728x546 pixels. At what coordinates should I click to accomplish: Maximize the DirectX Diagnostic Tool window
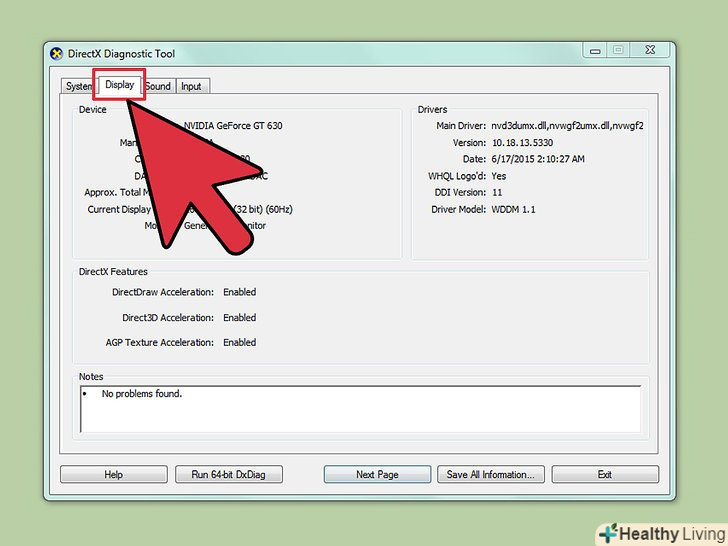tap(618, 50)
